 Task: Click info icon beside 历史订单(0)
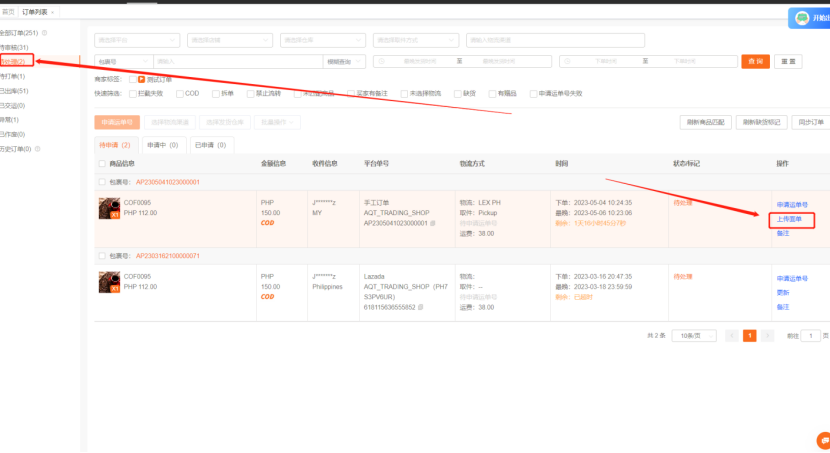(x=38, y=149)
